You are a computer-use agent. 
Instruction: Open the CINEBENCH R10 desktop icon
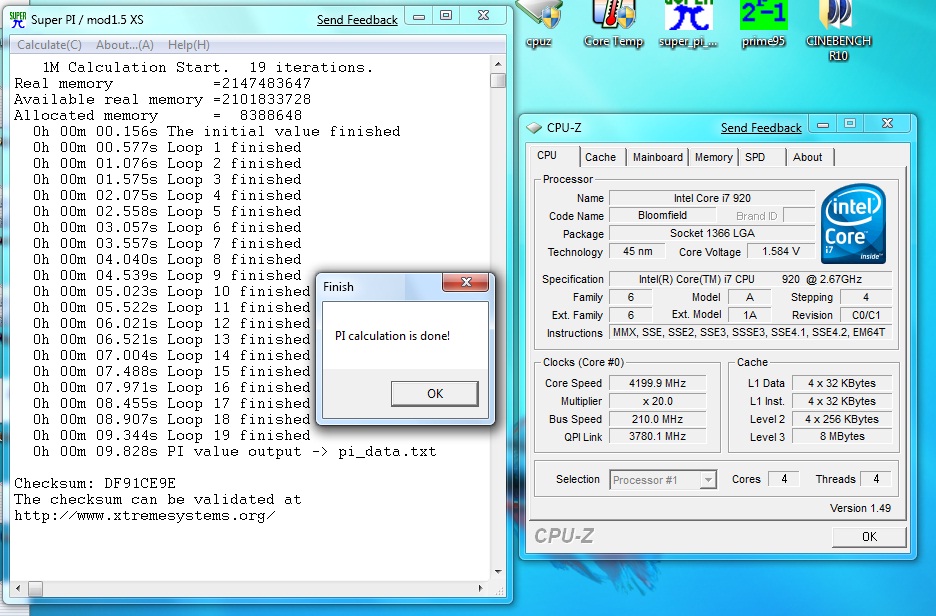(x=838, y=30)
